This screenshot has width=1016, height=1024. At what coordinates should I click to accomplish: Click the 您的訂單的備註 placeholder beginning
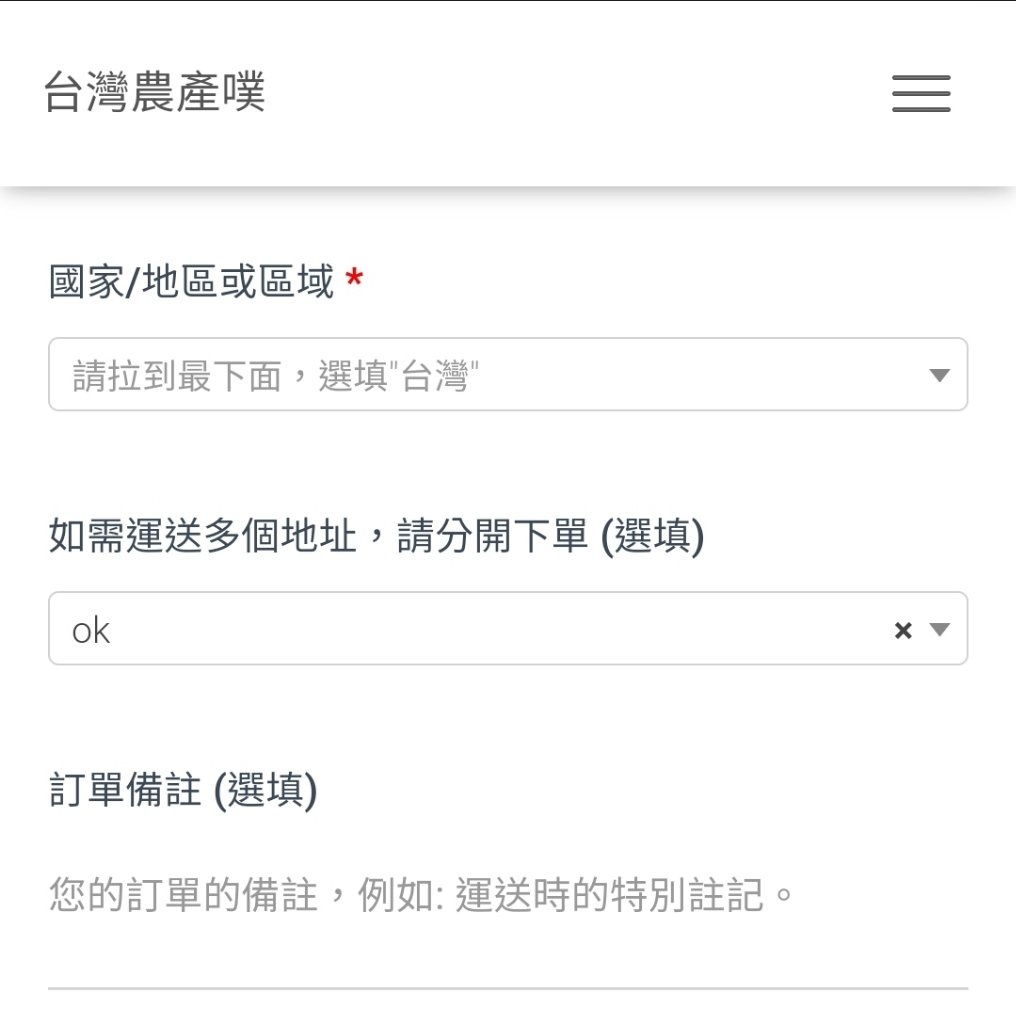pos(183,895)
